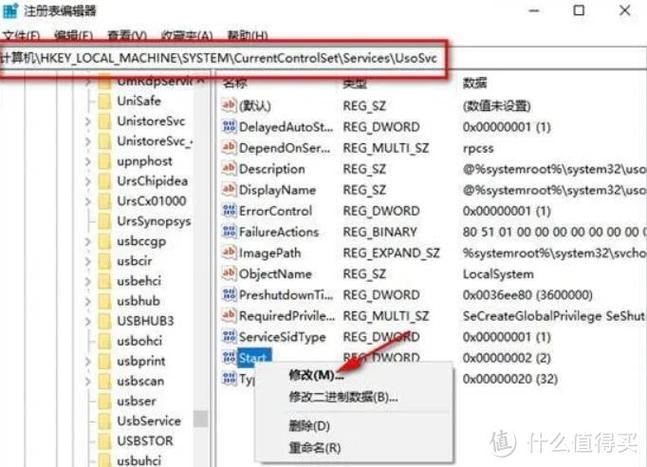Click the ErrorControl DWORD value icon

click(x=229, y=210)
